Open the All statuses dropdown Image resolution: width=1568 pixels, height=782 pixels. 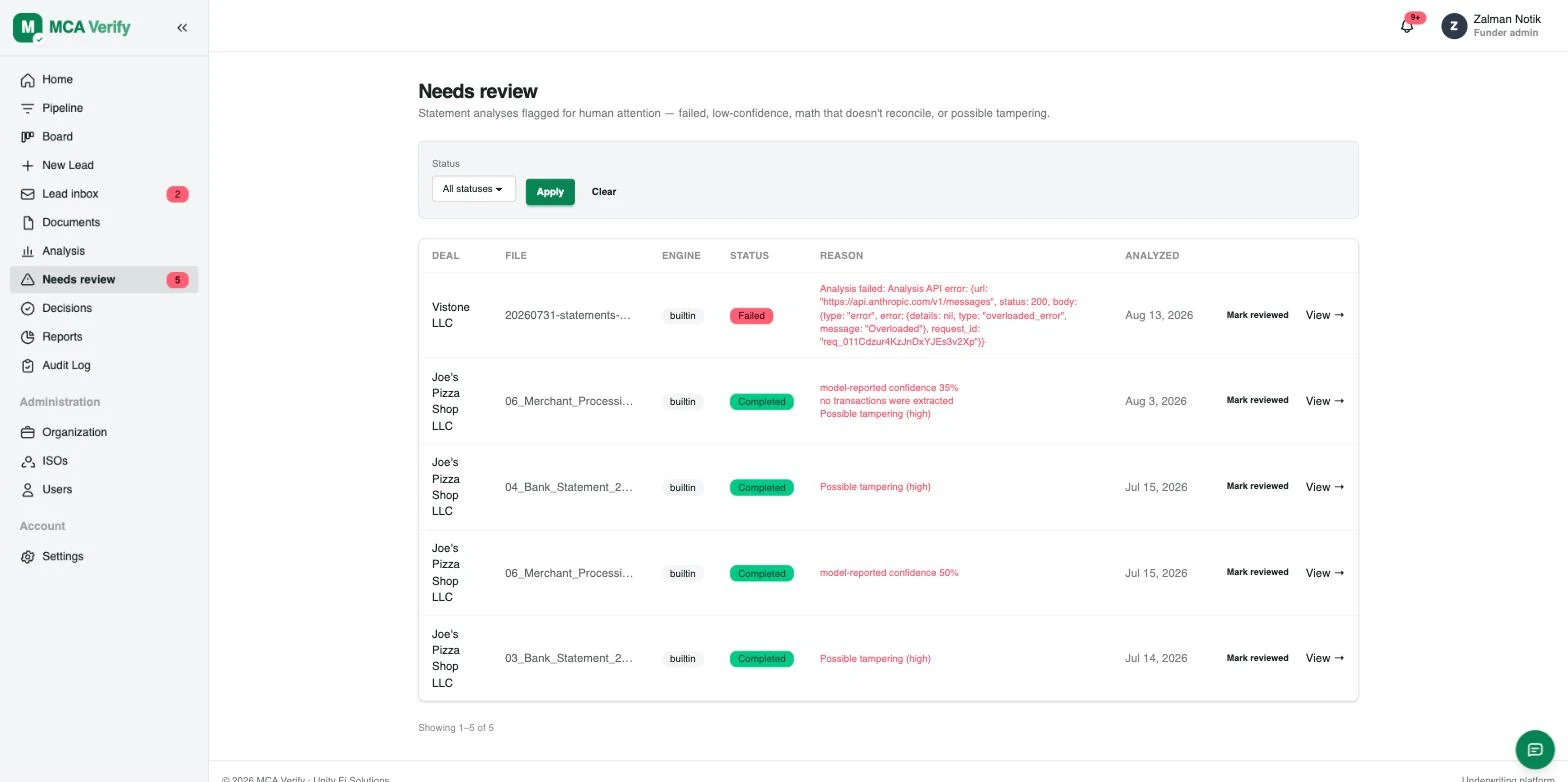(x=473, y=189)
